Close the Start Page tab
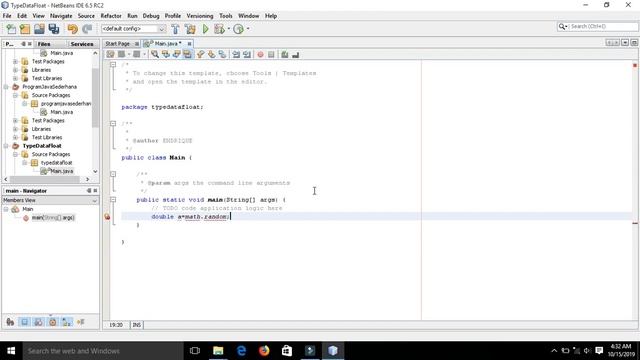The height and width of the screenshot is (360, 640). [136, 43]
